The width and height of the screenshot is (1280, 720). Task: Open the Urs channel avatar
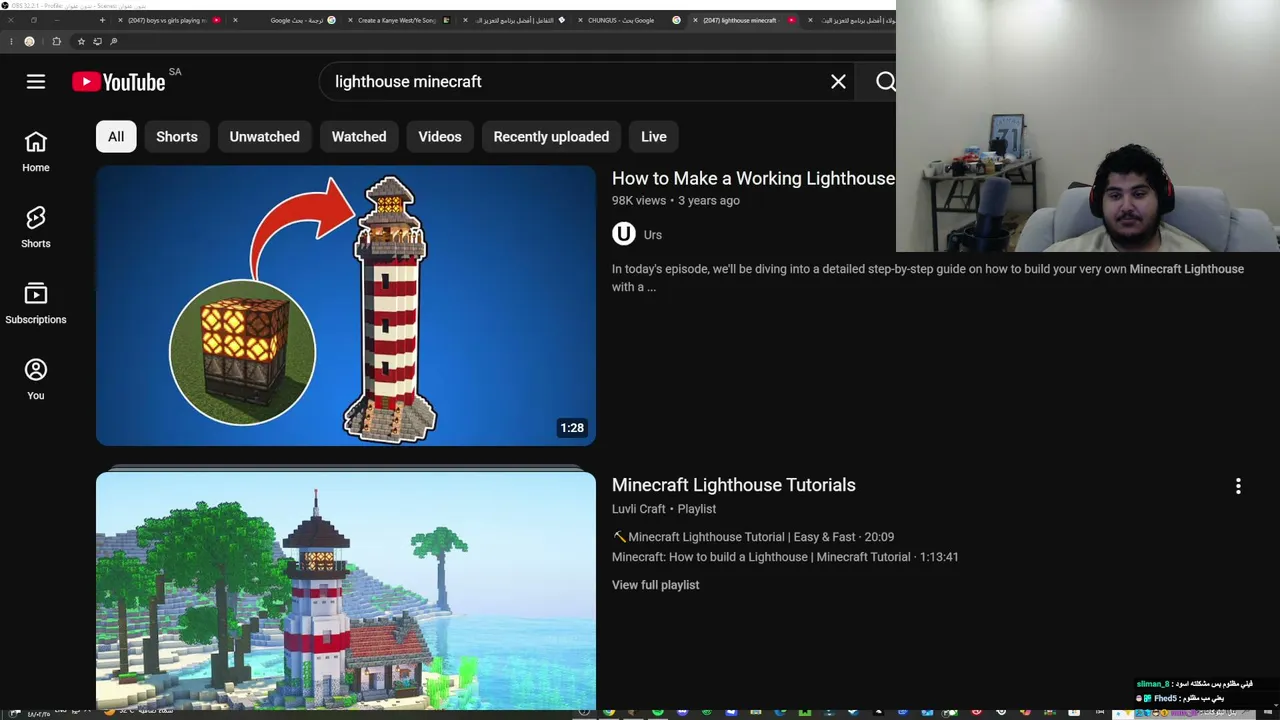624,234
